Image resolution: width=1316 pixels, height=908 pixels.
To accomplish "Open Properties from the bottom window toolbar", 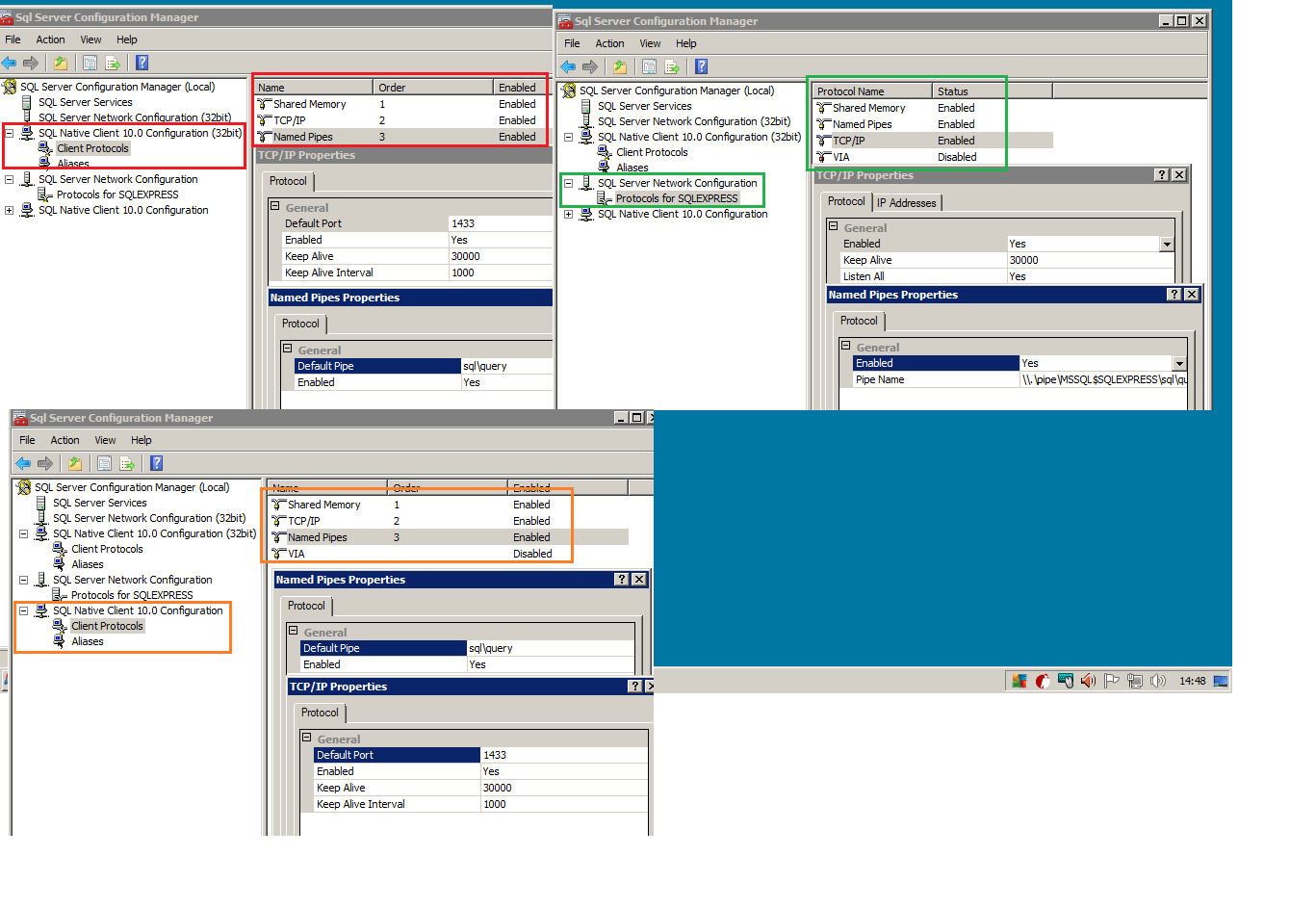I will 104,463.
